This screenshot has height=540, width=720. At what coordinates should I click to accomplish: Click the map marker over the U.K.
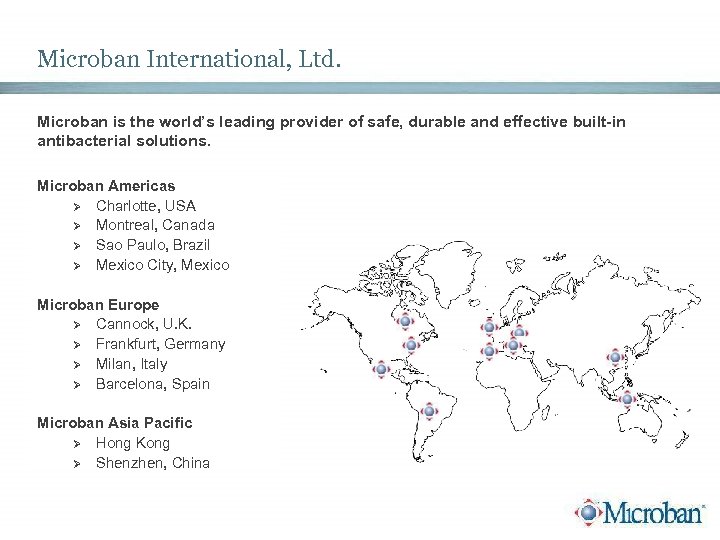[489, 327]
